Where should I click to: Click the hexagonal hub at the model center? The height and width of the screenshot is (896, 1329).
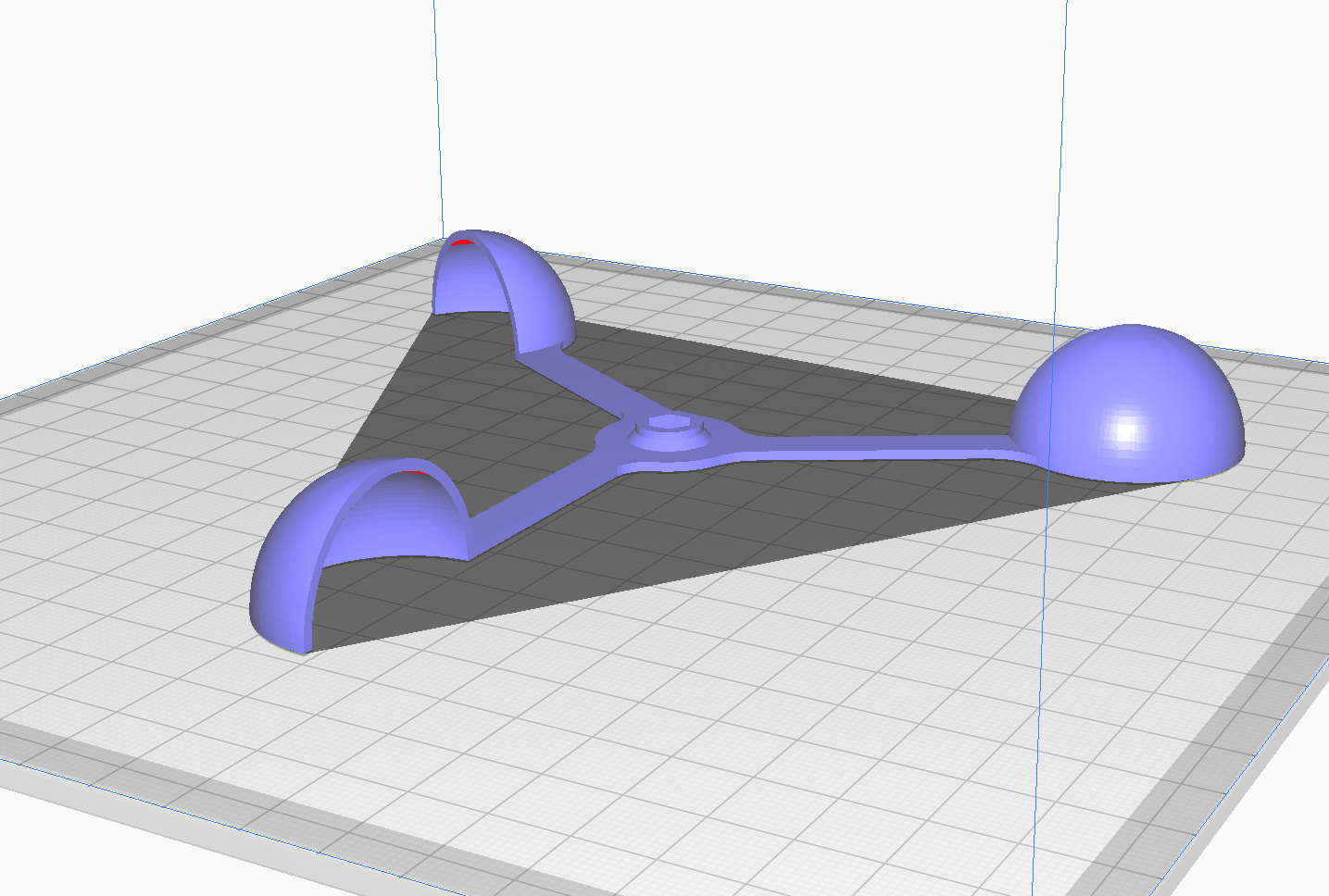[x=667, y=426]
